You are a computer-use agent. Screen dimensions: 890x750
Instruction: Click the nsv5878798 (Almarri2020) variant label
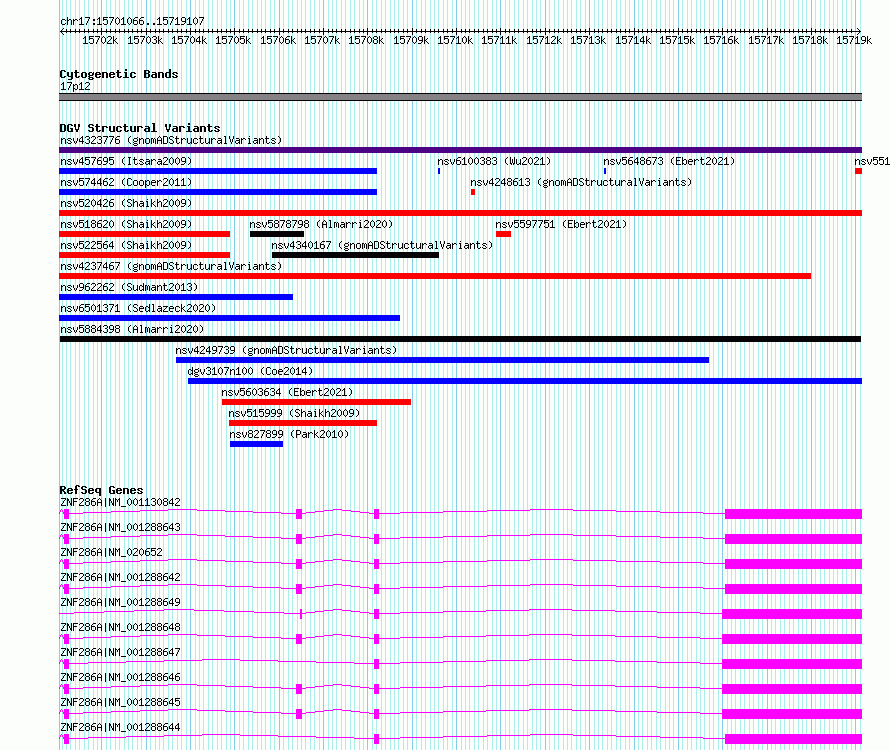[x=321, y=224]
